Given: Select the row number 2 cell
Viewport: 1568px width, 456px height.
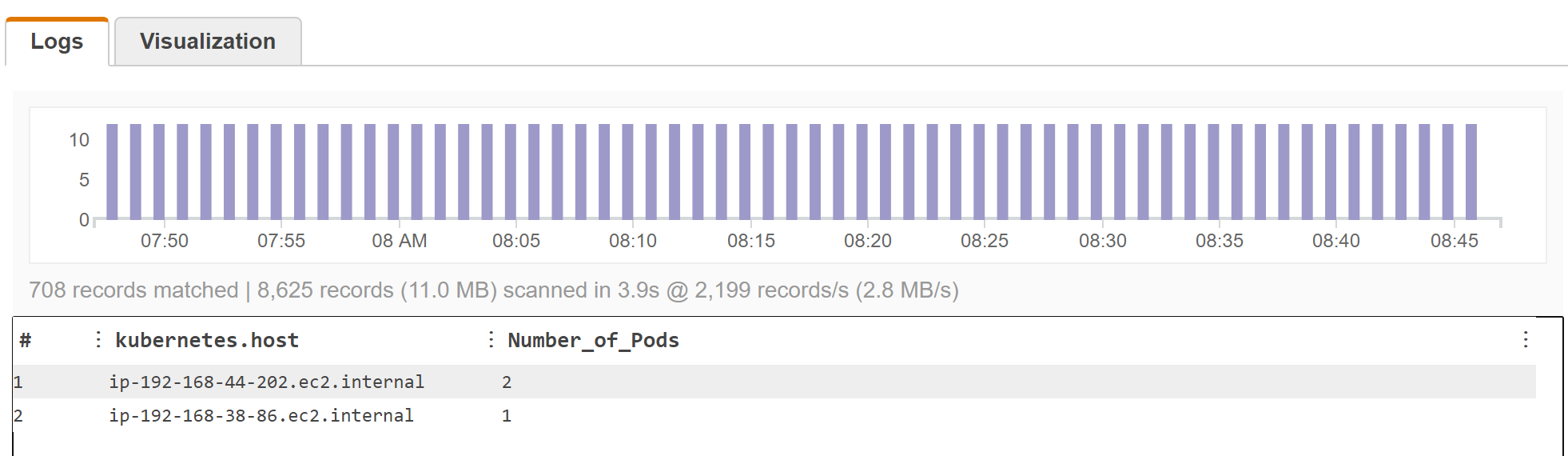Looking at the screenshot, I should (x=18, y=416).
